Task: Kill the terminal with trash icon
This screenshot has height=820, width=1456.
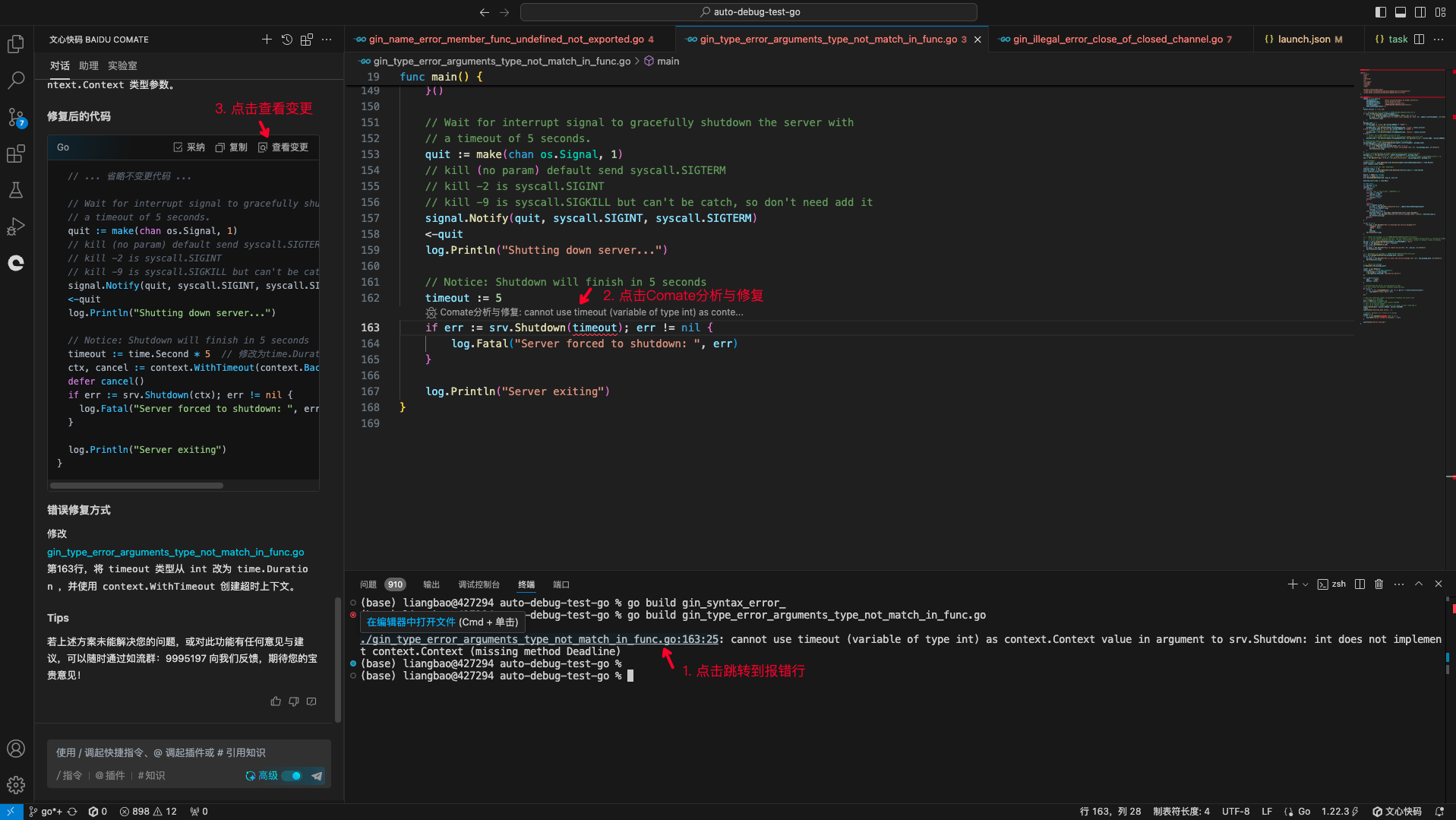Action: point(1379,584)
